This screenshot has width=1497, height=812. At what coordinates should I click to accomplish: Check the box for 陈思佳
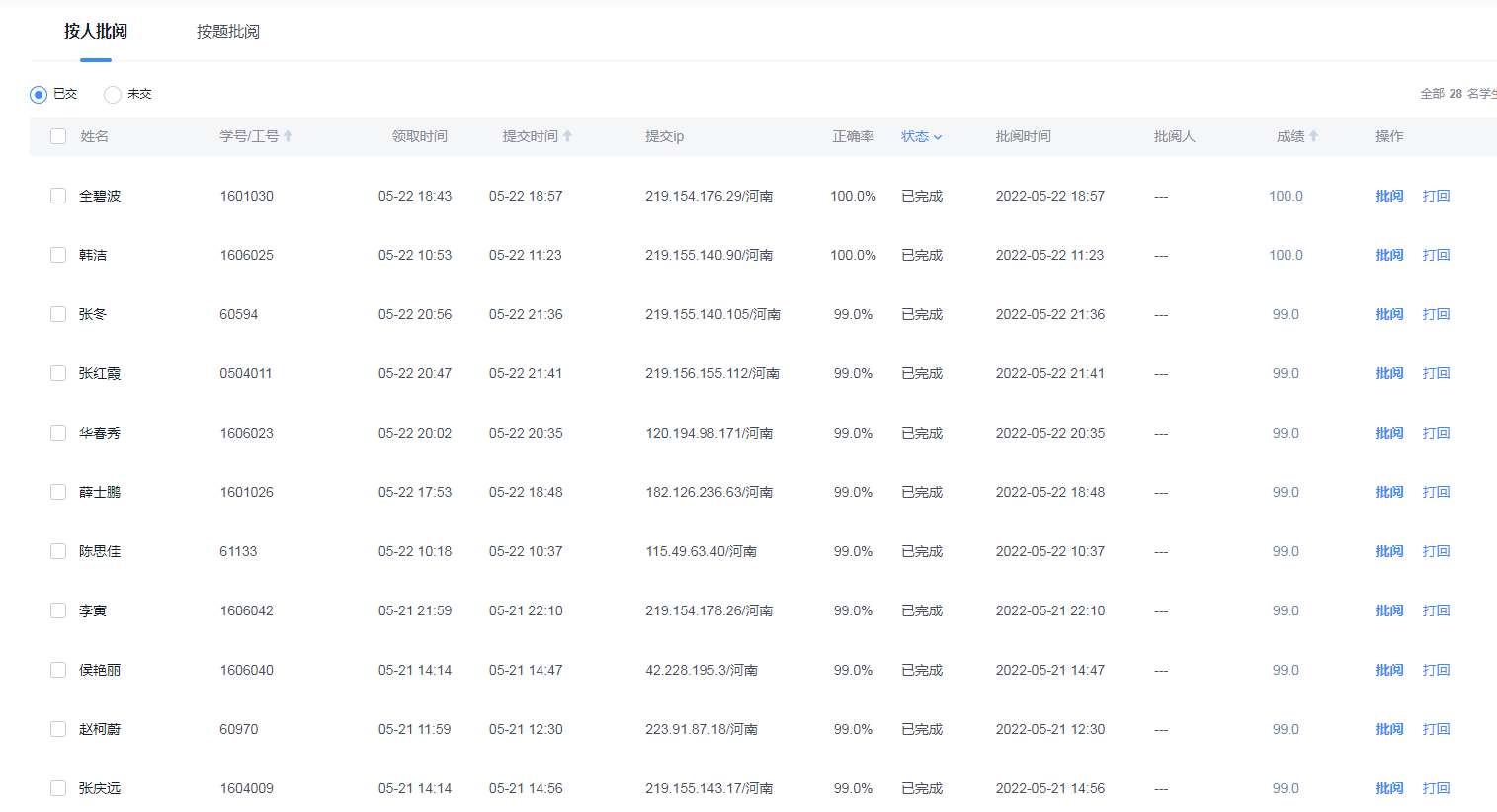click(x=58, y=551)
